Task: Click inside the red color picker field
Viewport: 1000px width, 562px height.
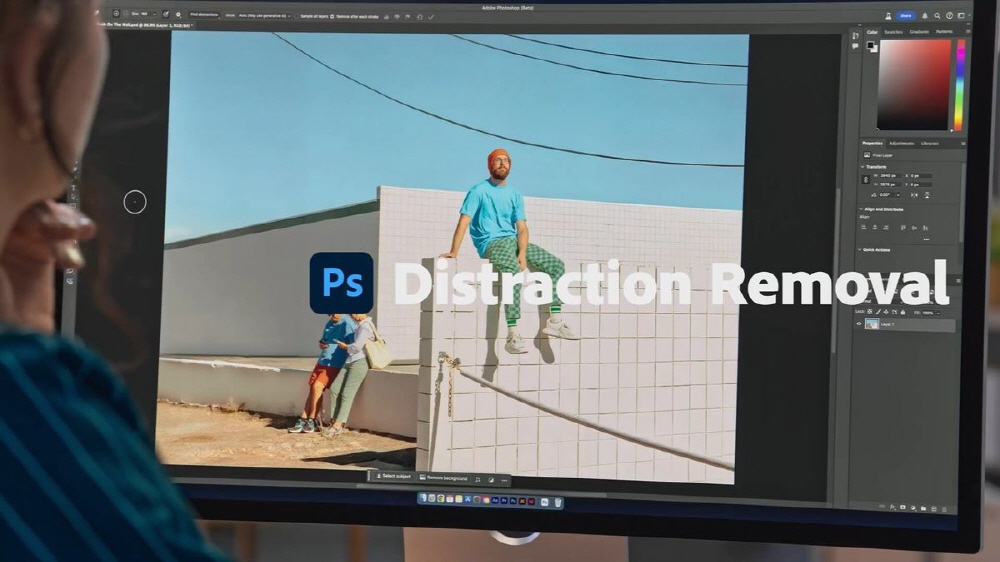Action: click(915, 85)
